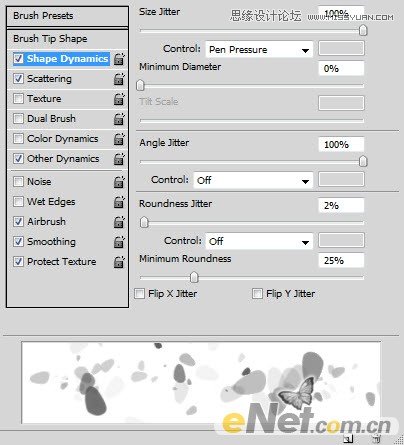Enable the Texture checkbox
The height and width of the screenshot is (445, 404).
[x=18, y=98]
